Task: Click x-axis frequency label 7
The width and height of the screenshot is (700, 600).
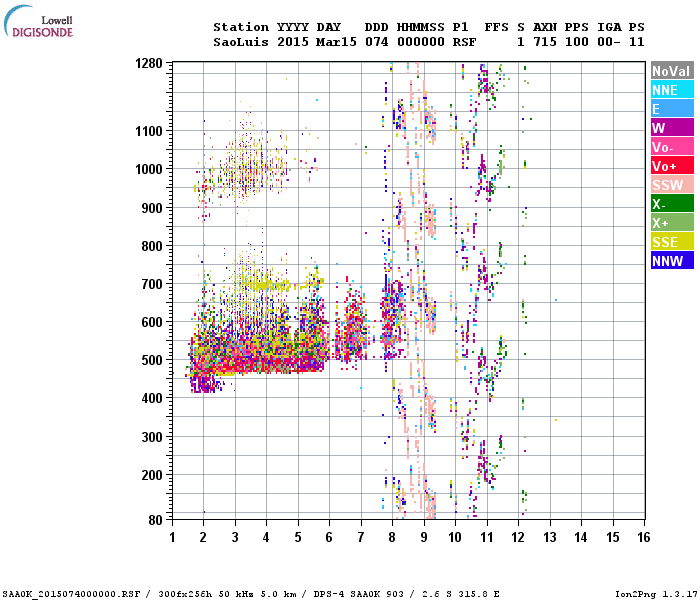Action: click(x=361, y=537)
